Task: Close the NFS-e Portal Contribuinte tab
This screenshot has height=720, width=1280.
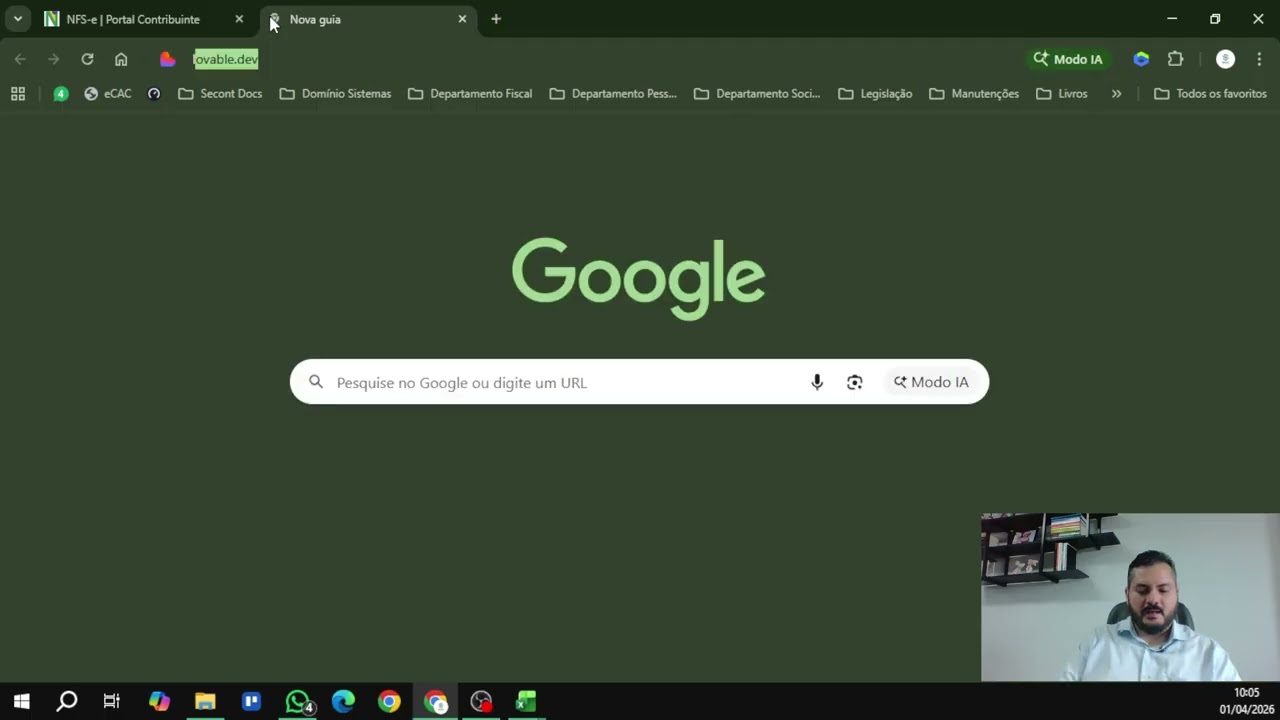Action: [x=239, y=19]
